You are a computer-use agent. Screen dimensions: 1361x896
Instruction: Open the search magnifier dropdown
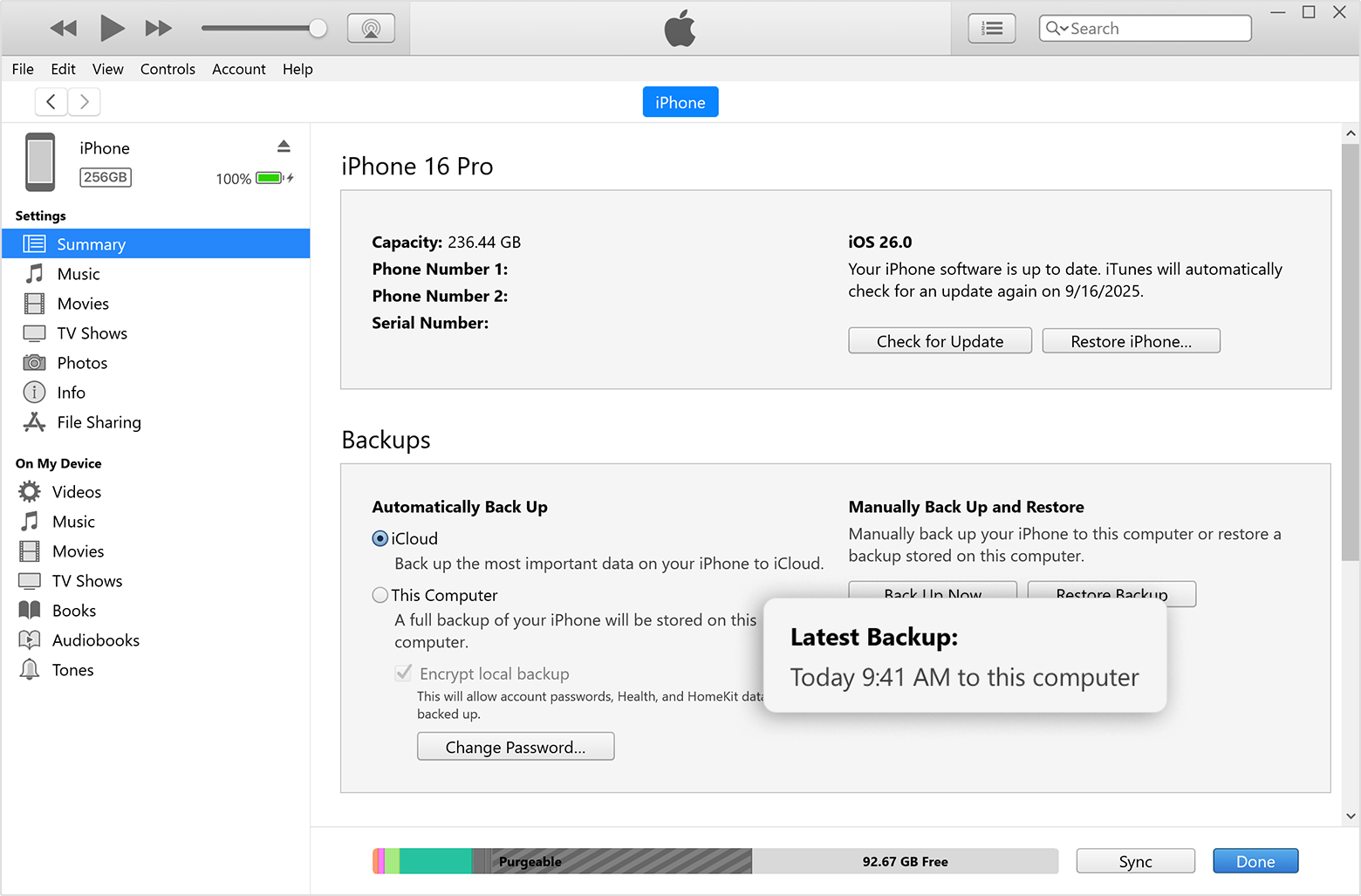(x=1056, y=27)
